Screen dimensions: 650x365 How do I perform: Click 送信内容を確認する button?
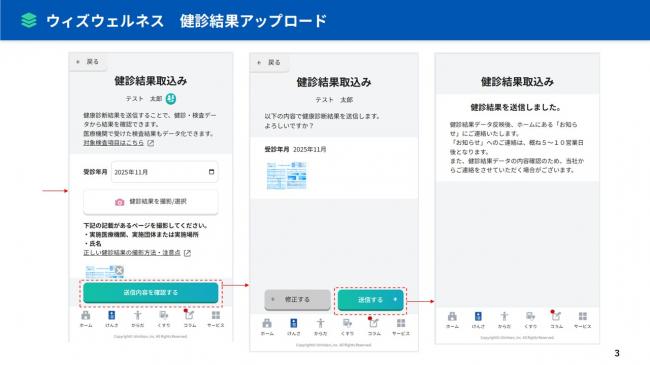150,292
